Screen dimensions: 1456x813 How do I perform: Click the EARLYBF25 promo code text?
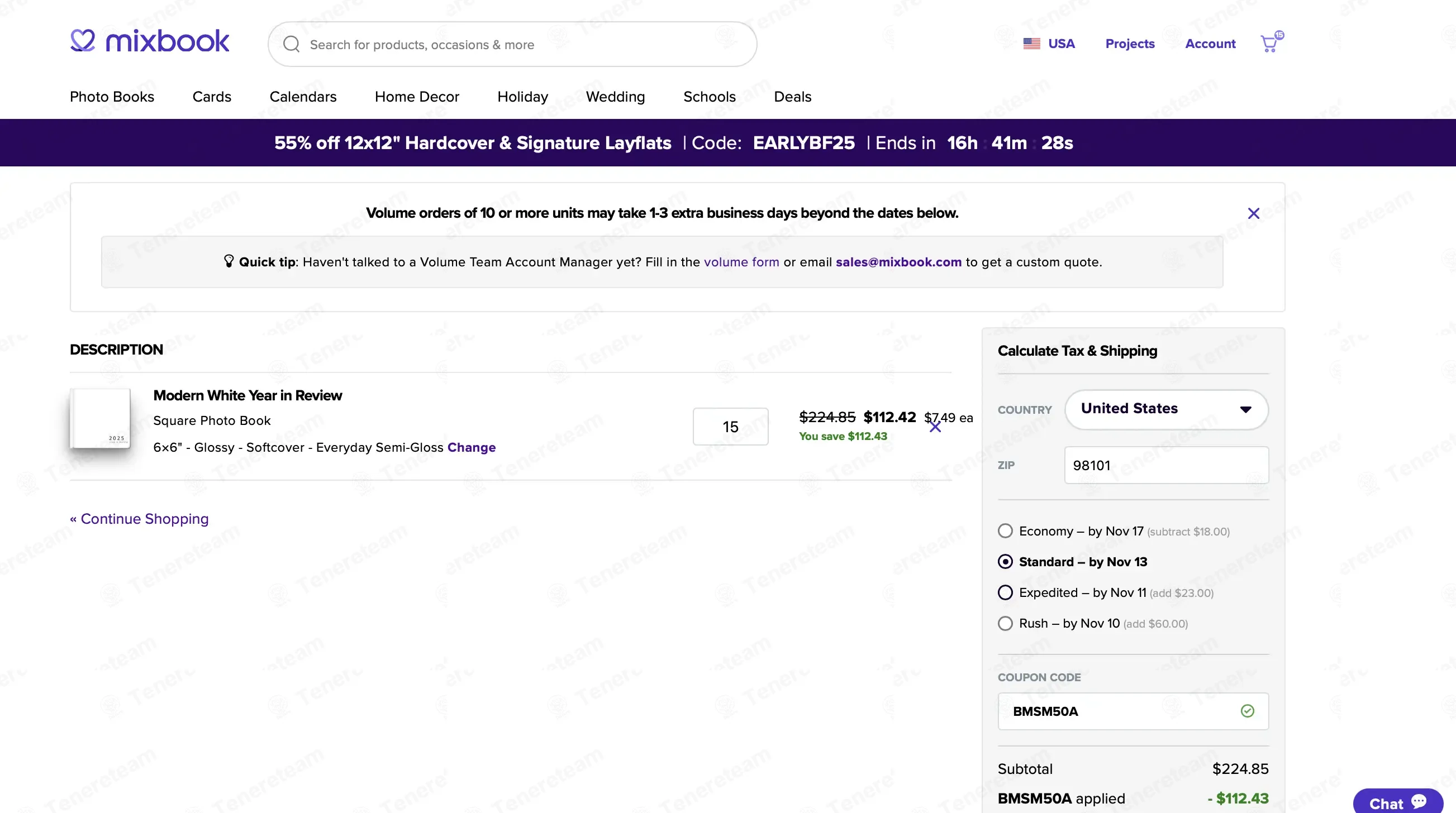point(803,142)
